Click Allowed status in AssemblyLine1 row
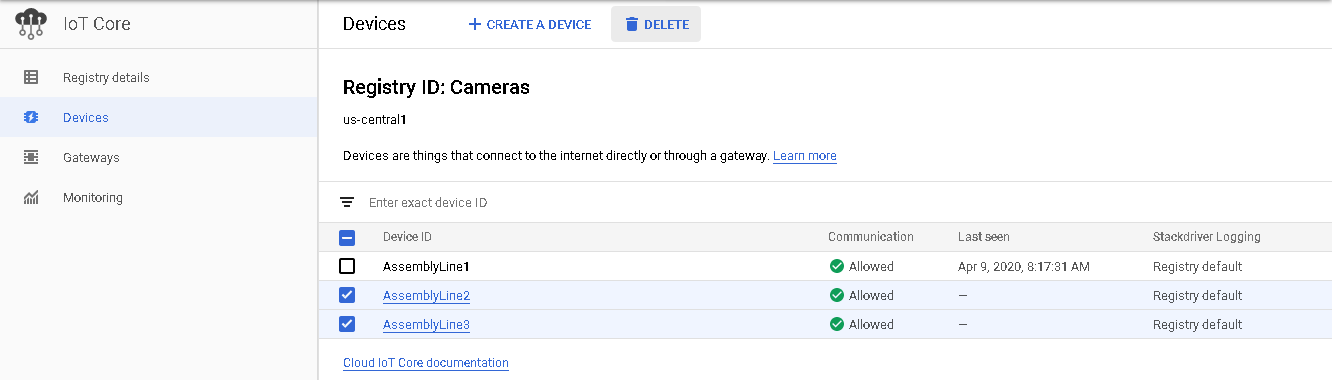The height and width of the screenshot is (380, 1332). coord(871,267)
